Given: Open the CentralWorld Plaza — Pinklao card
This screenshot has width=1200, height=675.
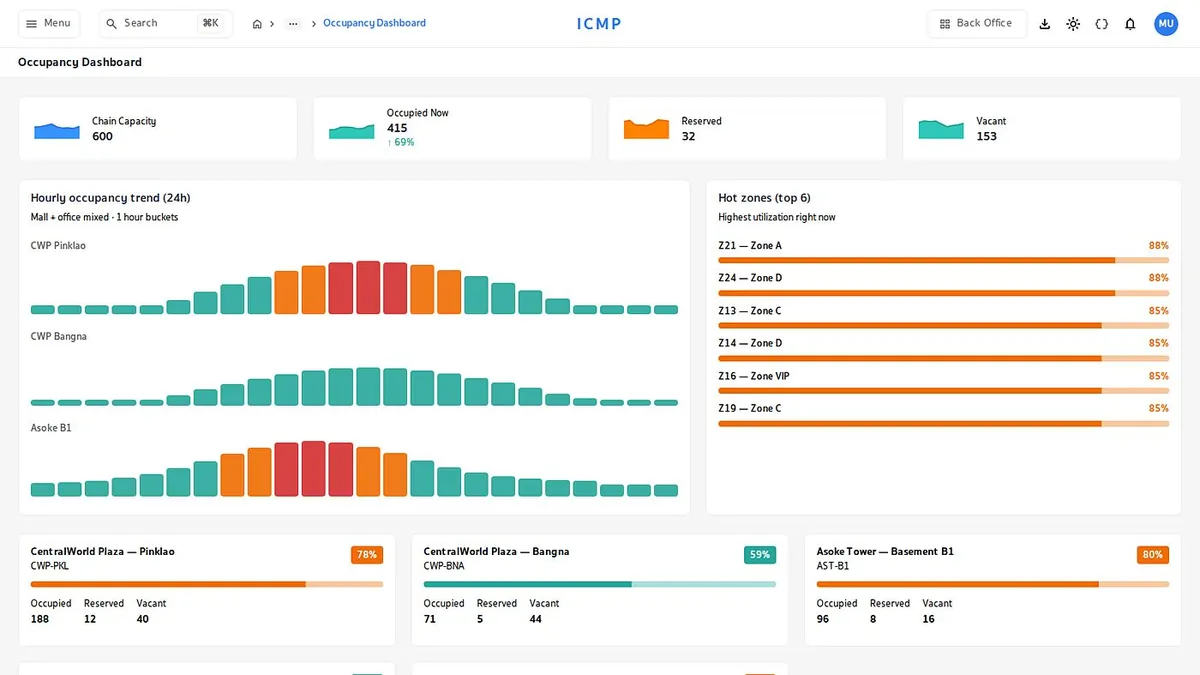Looking at the screenshot, I should coord(207,590).
